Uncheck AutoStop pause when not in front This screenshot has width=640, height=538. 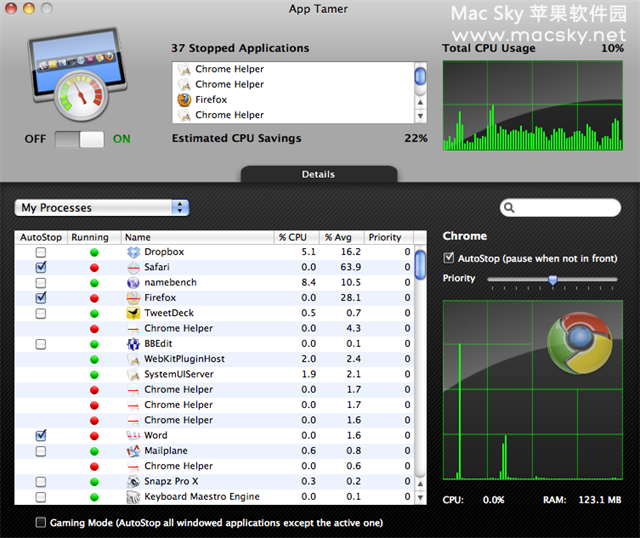(x=449, y=258)
